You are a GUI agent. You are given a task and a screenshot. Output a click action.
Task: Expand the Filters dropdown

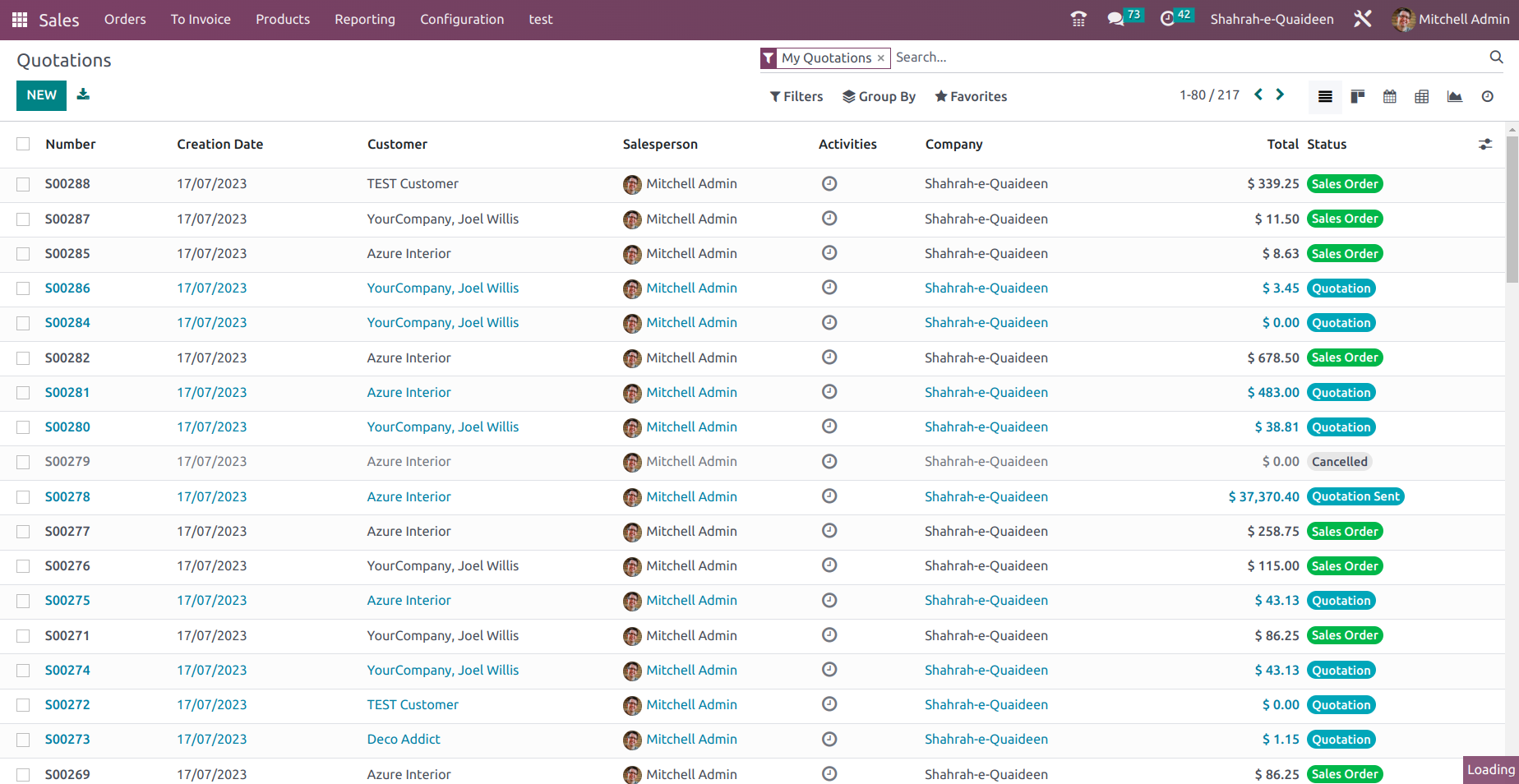tap(796, 97)
